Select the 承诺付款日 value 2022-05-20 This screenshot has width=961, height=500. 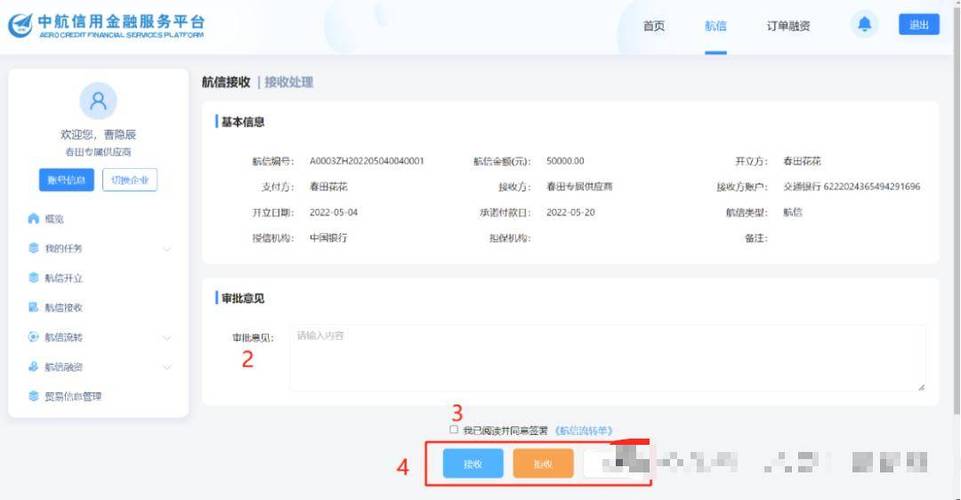[571, 213]
